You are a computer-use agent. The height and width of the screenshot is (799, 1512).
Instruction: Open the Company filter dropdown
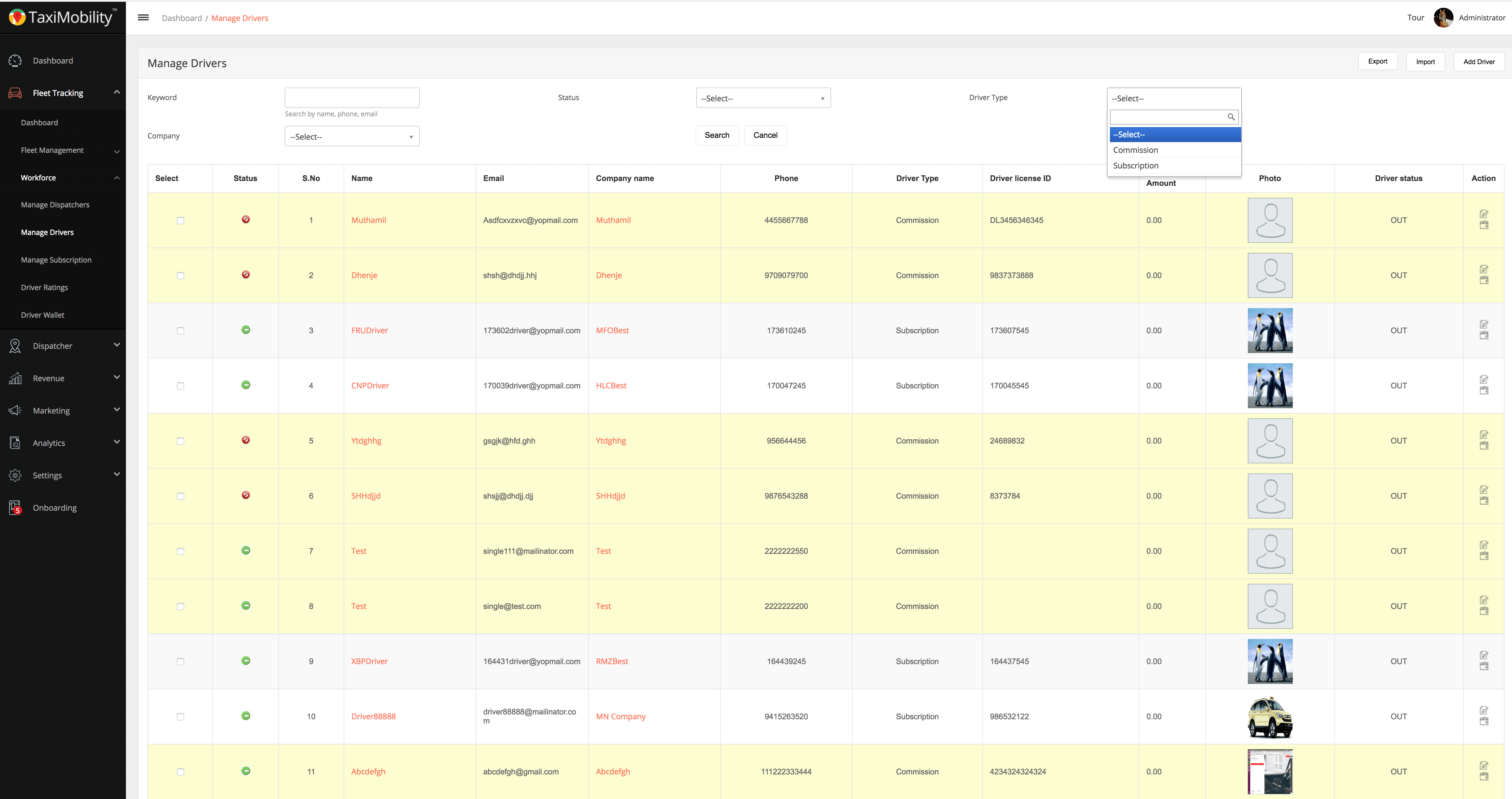(x=352, y=136)
